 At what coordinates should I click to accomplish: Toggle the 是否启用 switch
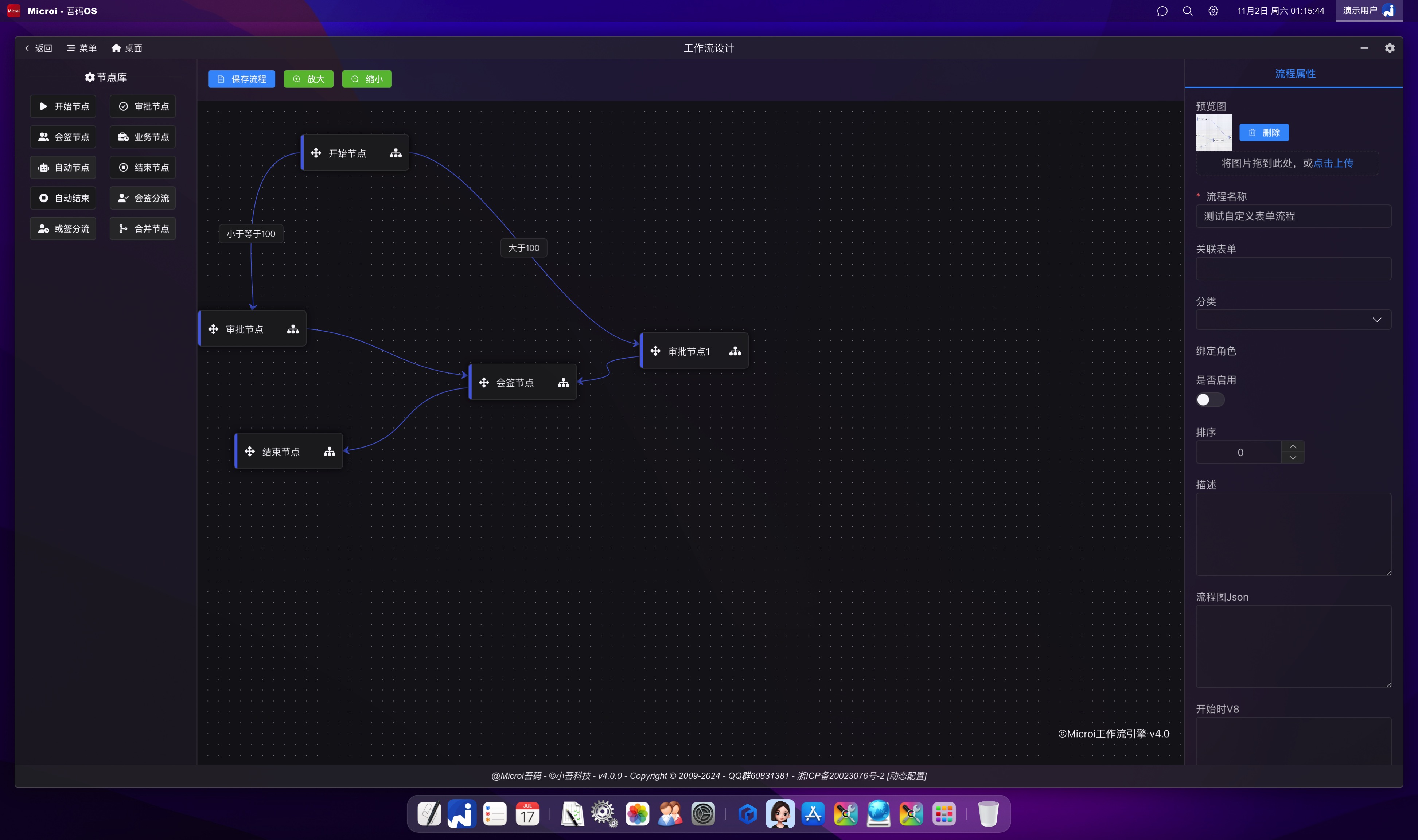tap(1210, 400)
